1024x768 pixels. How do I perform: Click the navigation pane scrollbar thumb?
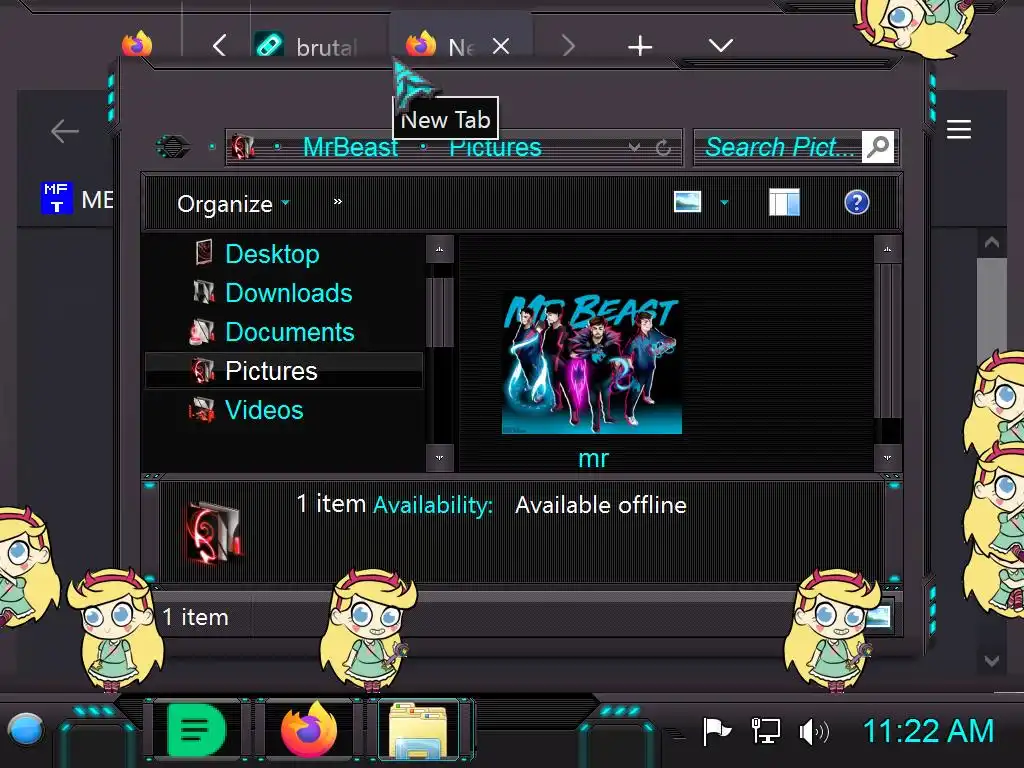click(440, 312)
